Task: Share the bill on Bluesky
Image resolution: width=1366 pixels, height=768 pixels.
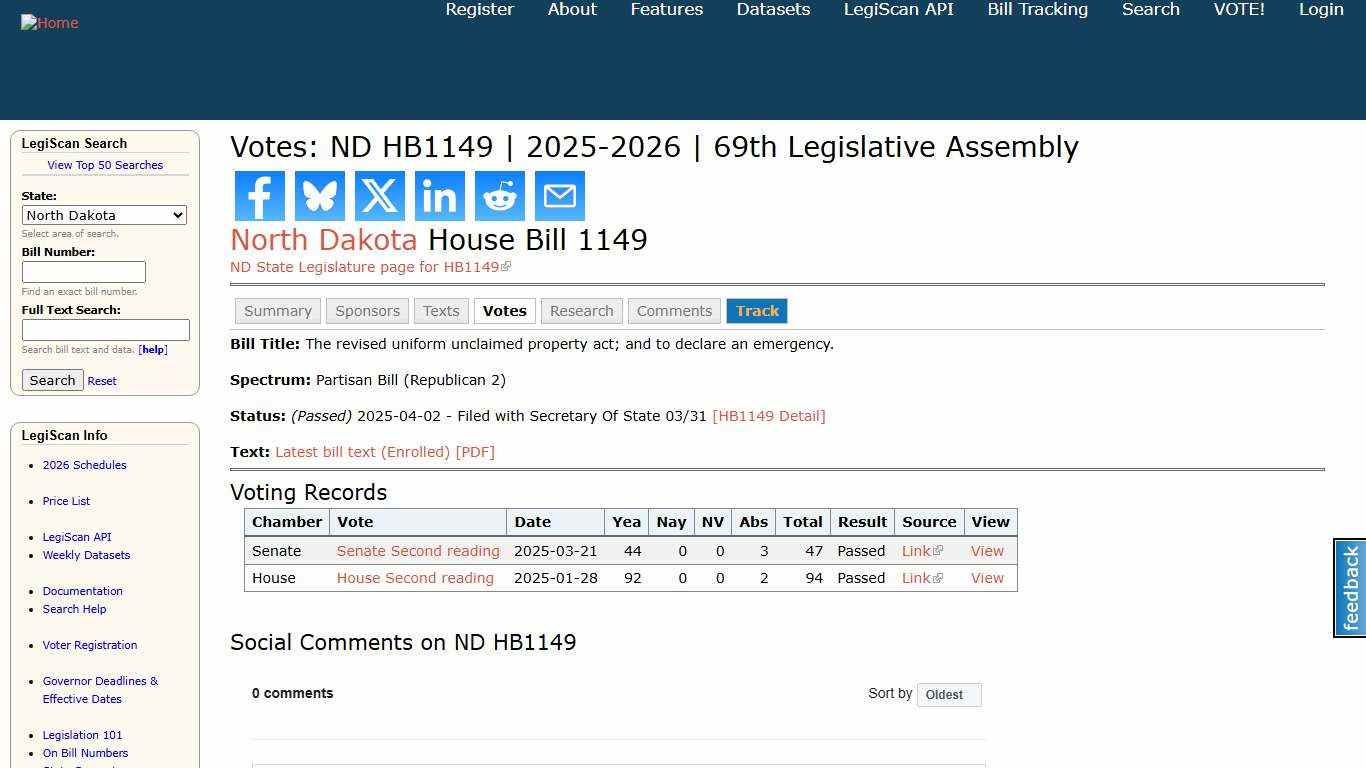Action: pos(319,196)
